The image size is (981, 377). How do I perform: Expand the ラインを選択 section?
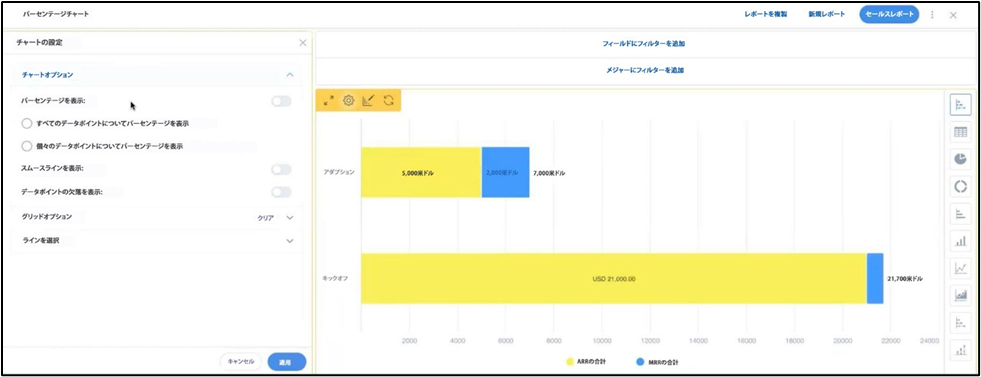point(289,241)
